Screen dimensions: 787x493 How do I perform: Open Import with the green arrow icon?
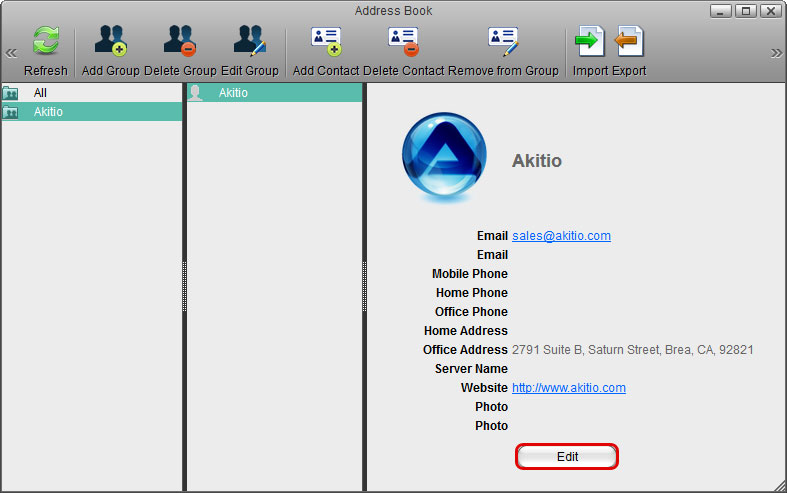(590, 41)
